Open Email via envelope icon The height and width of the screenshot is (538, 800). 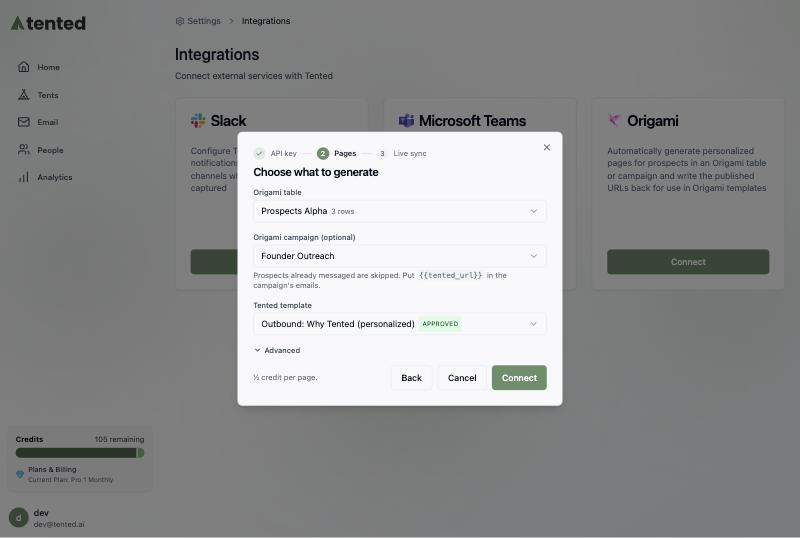click(23, 122)
